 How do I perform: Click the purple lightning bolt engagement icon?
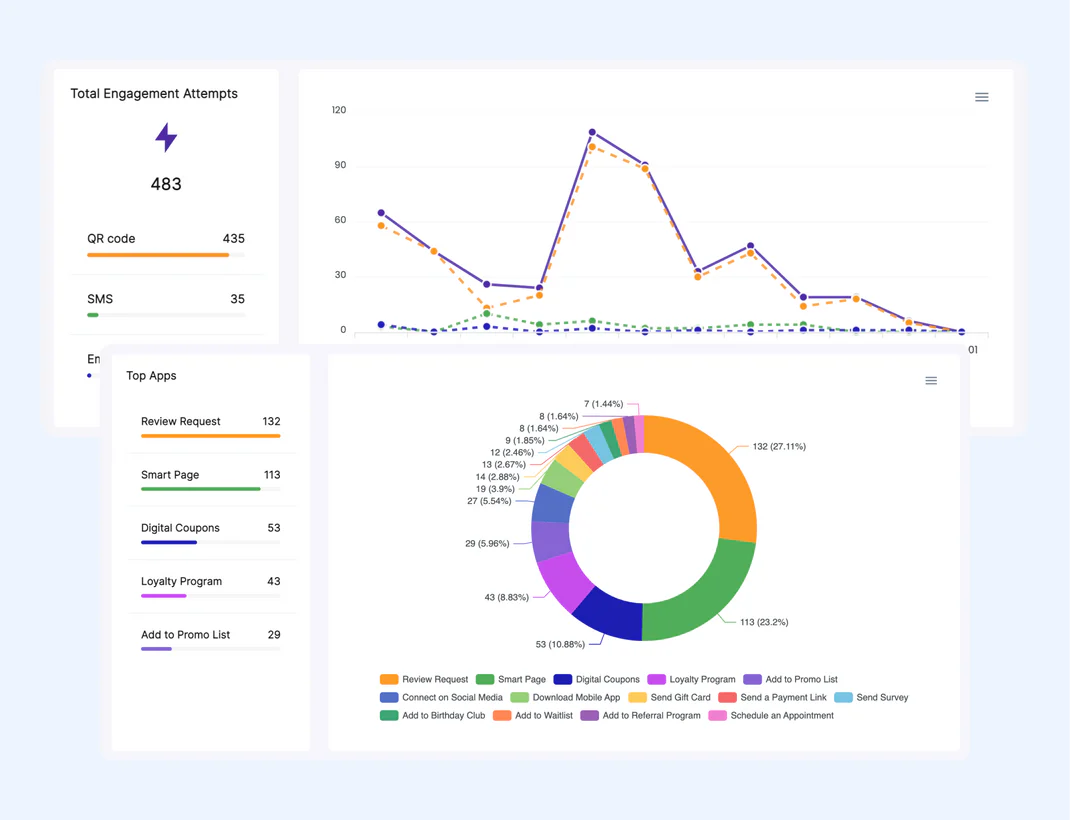click(166, 137)
